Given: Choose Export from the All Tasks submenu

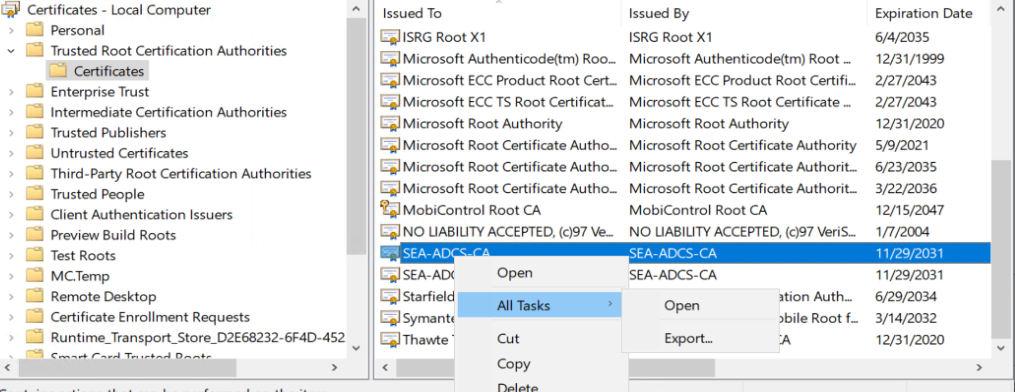Looking at the screenshot, I should click(x=688, y=338).
